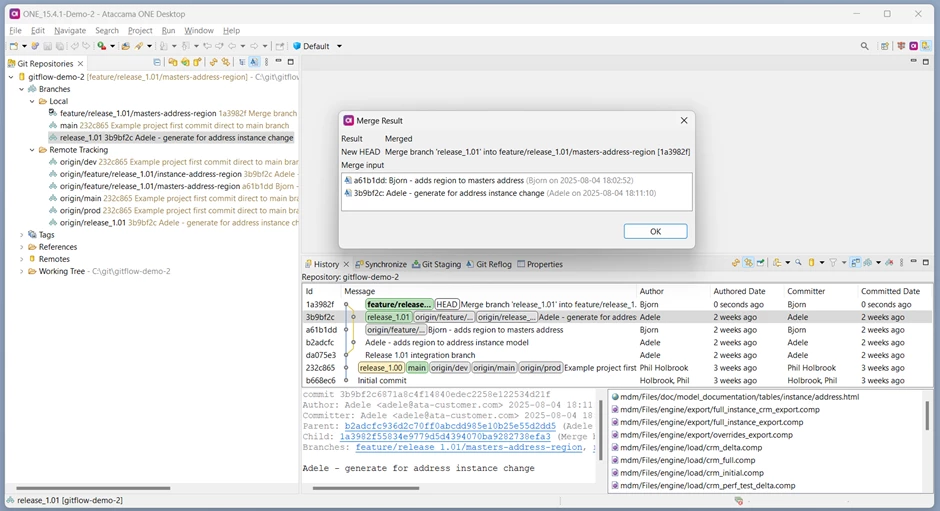Click the Save icon in main toolbar
Image resolution: width=940 pixels, height=511 pixels.
tap(47, 46)
